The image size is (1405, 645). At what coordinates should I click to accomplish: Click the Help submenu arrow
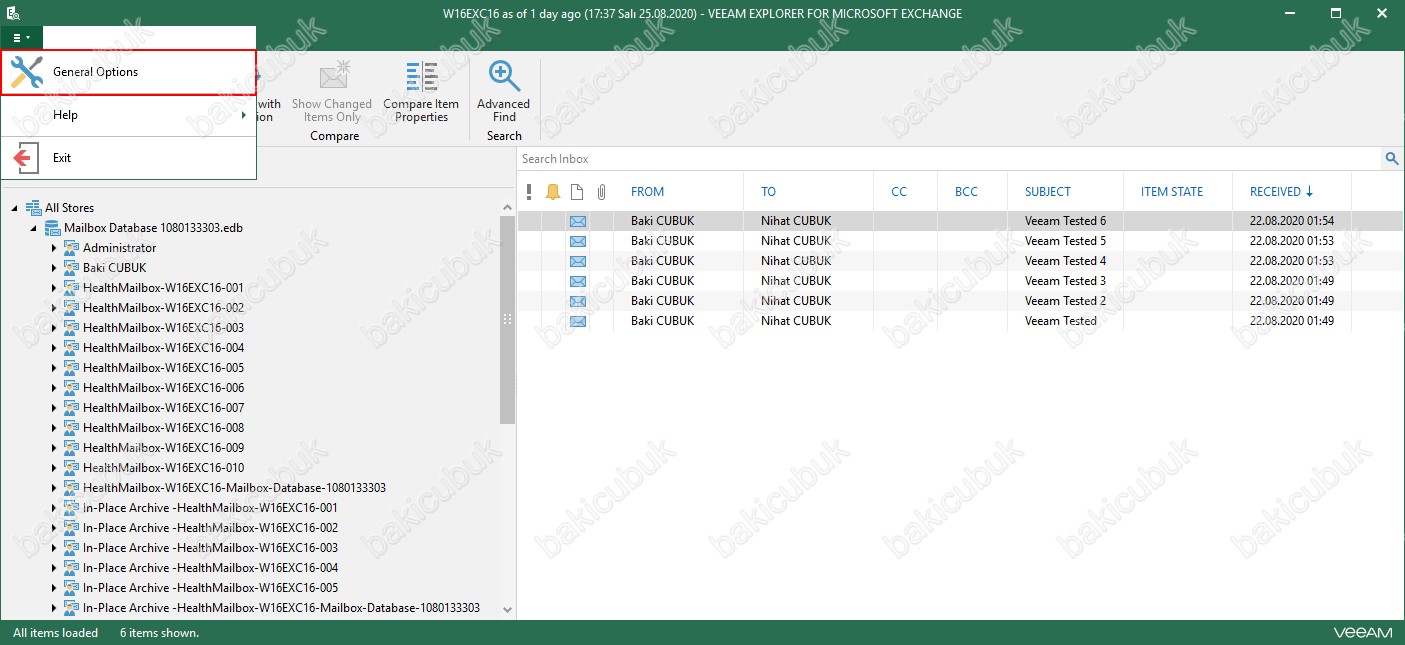point(244,115)
